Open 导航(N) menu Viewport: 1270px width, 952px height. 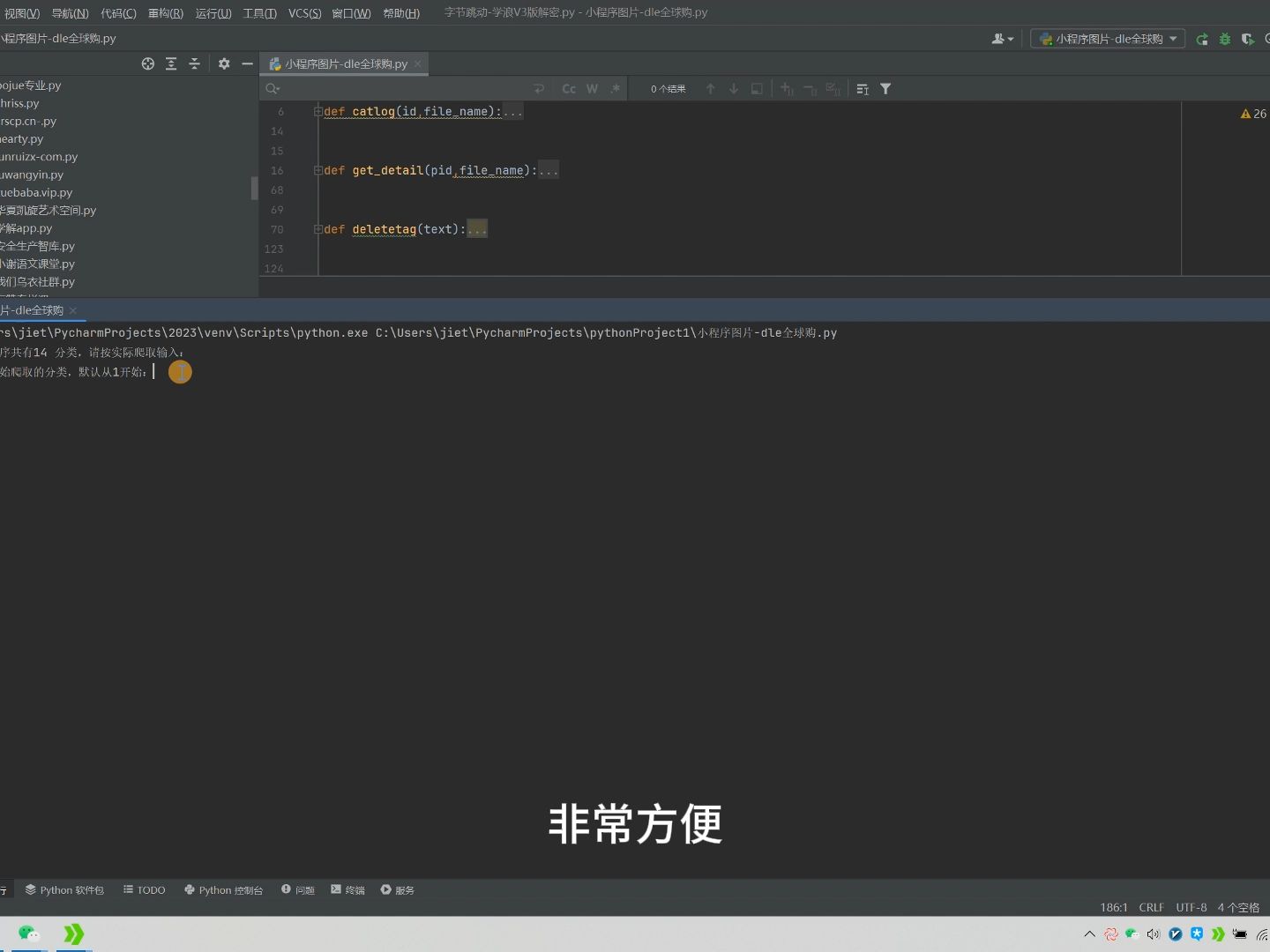(70, 13)
